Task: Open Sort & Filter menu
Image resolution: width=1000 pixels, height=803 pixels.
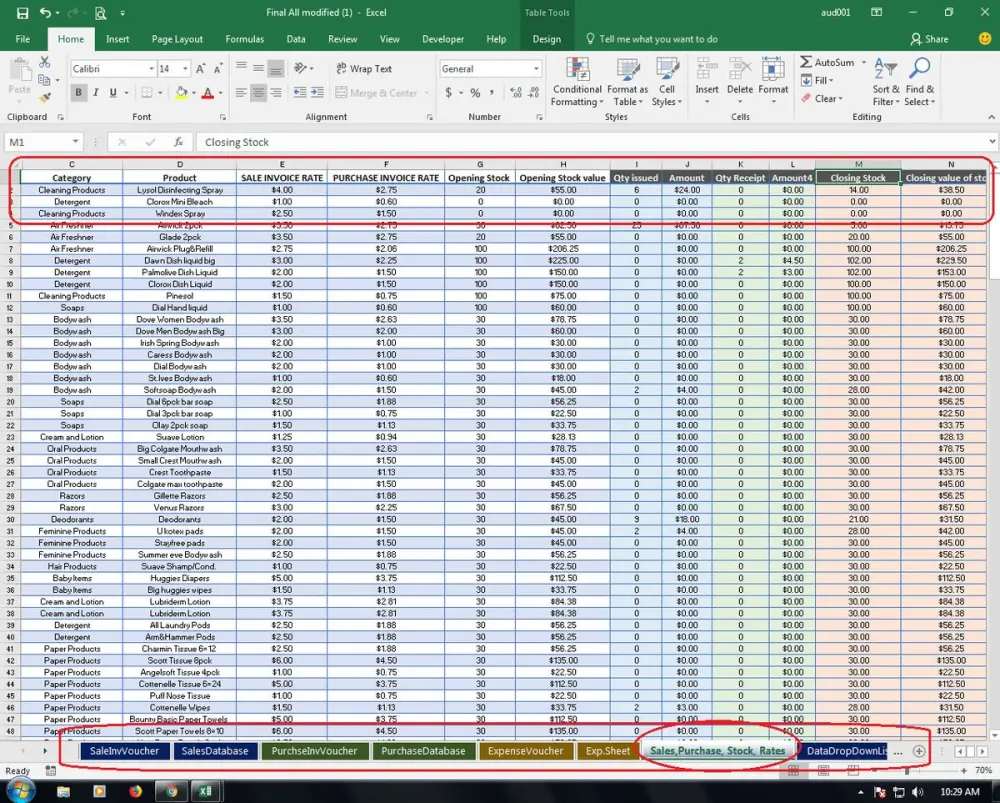Action: click(886, 82)
